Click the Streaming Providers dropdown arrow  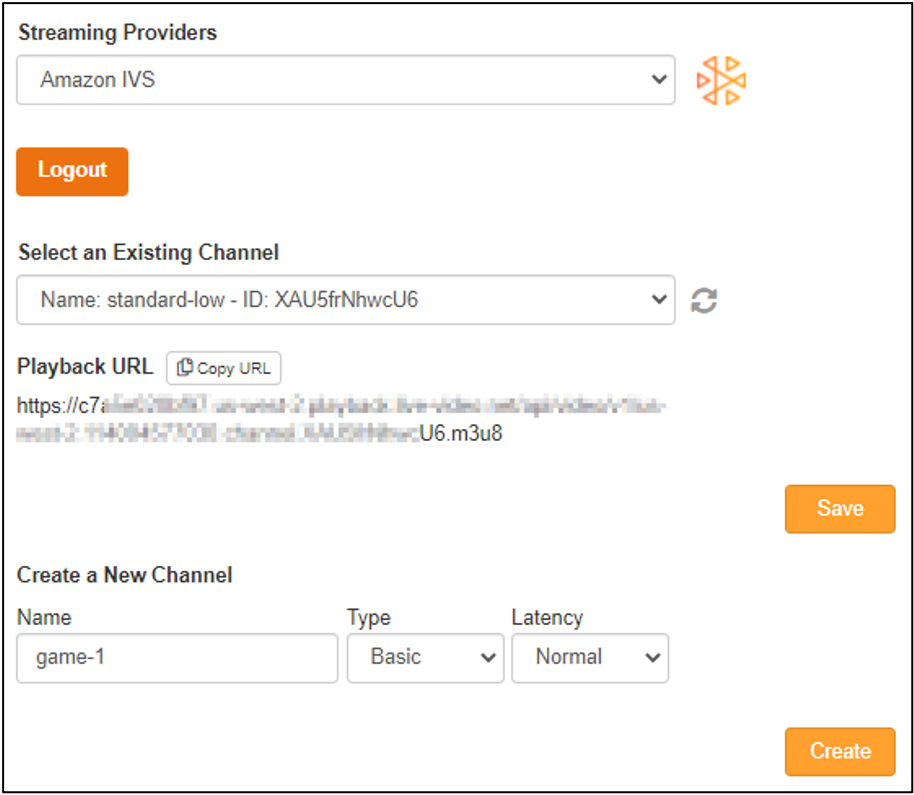659,80
